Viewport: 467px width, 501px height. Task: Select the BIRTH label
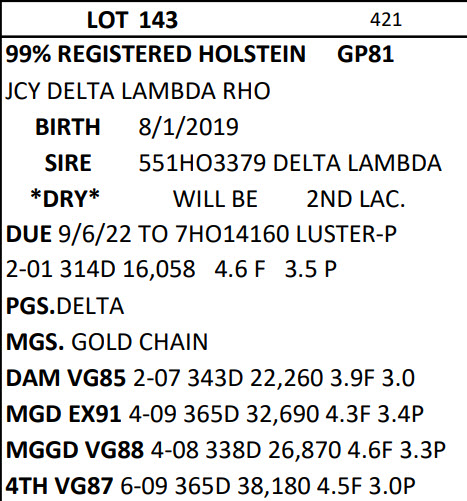68,127
